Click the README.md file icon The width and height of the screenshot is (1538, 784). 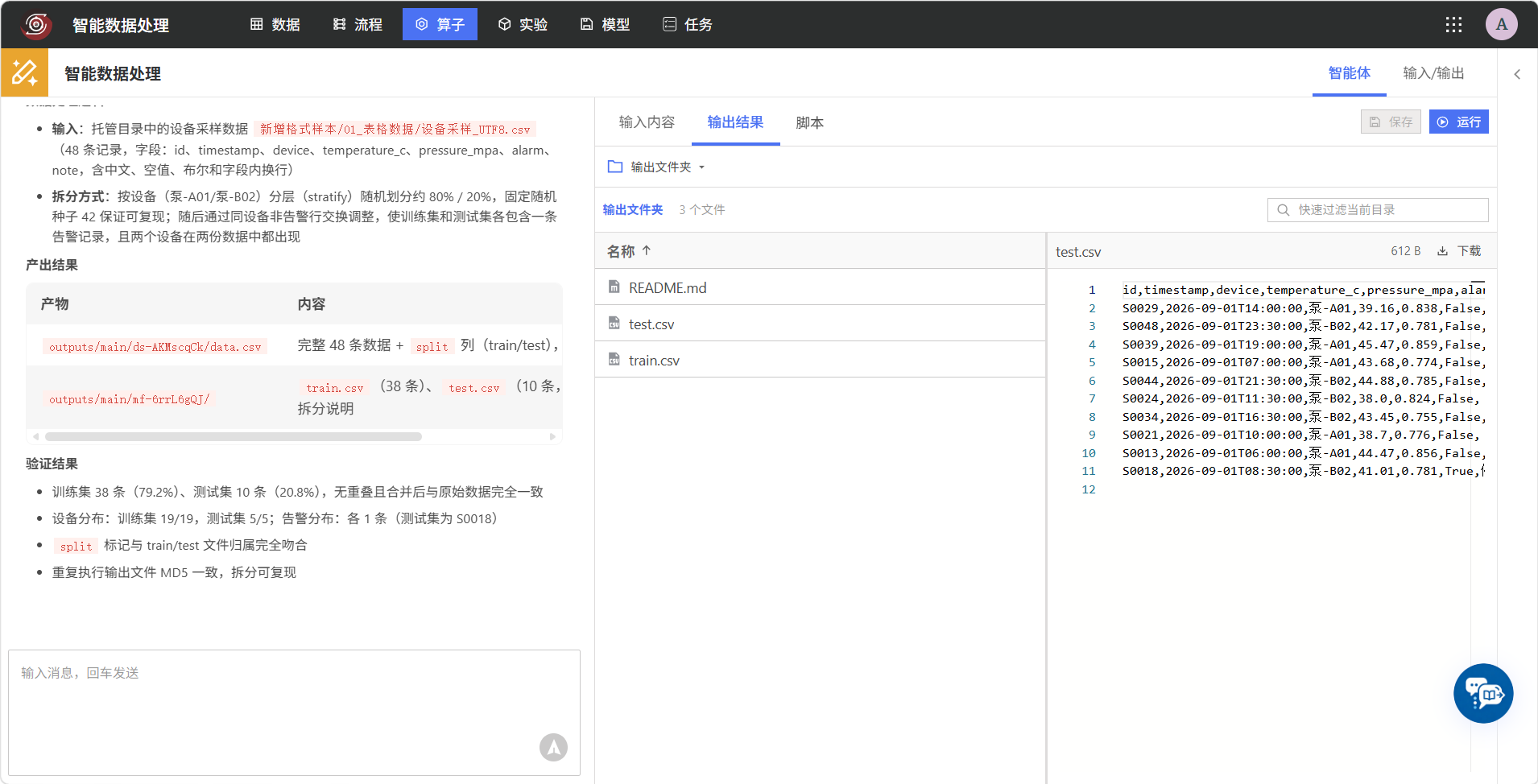click(x=614, y=287)
